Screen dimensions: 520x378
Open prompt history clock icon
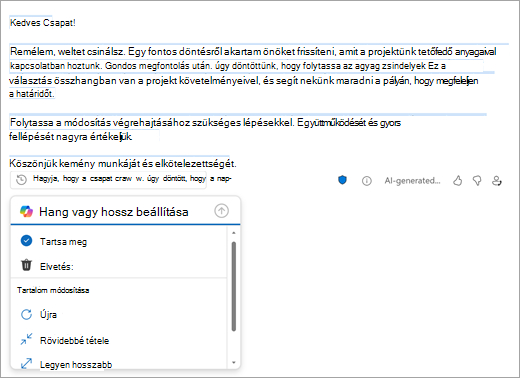[x=22, y=180]
